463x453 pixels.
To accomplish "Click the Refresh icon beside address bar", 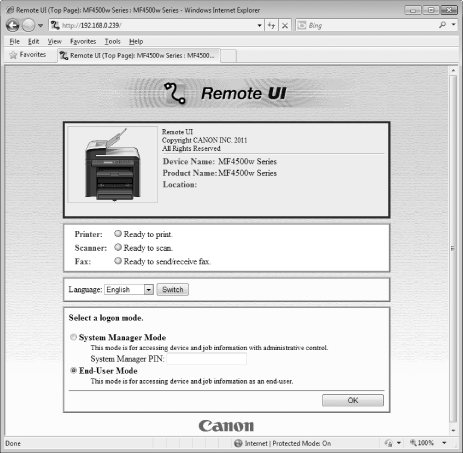I will 271,25.
